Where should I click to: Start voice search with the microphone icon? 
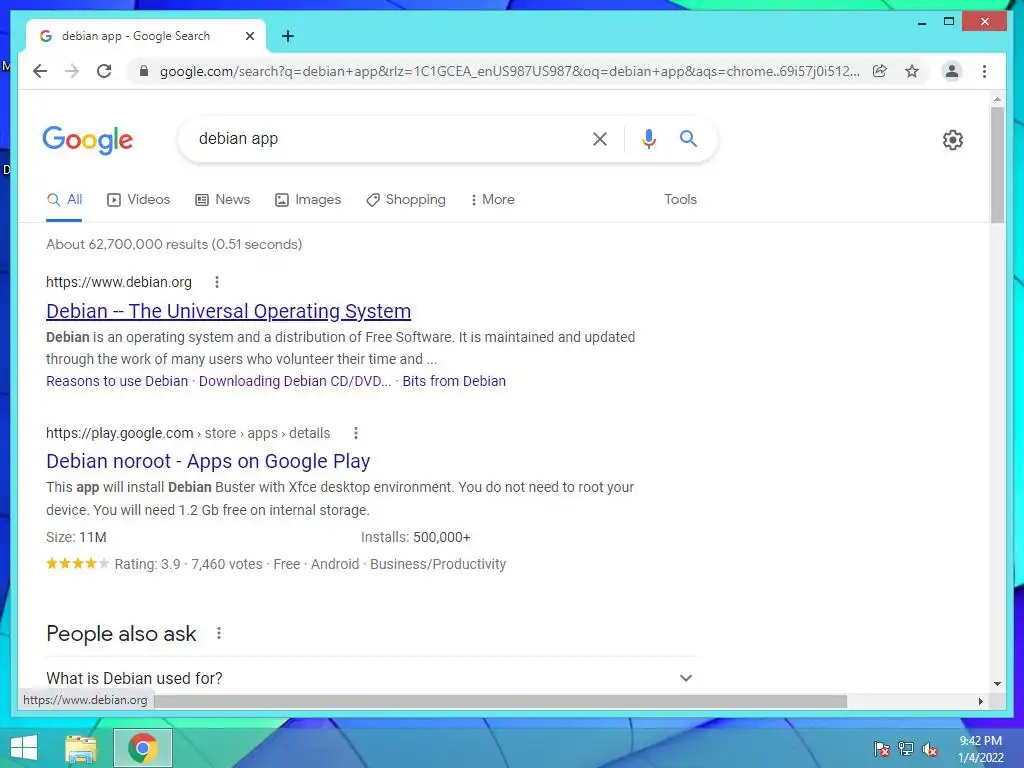click(648, 138)
